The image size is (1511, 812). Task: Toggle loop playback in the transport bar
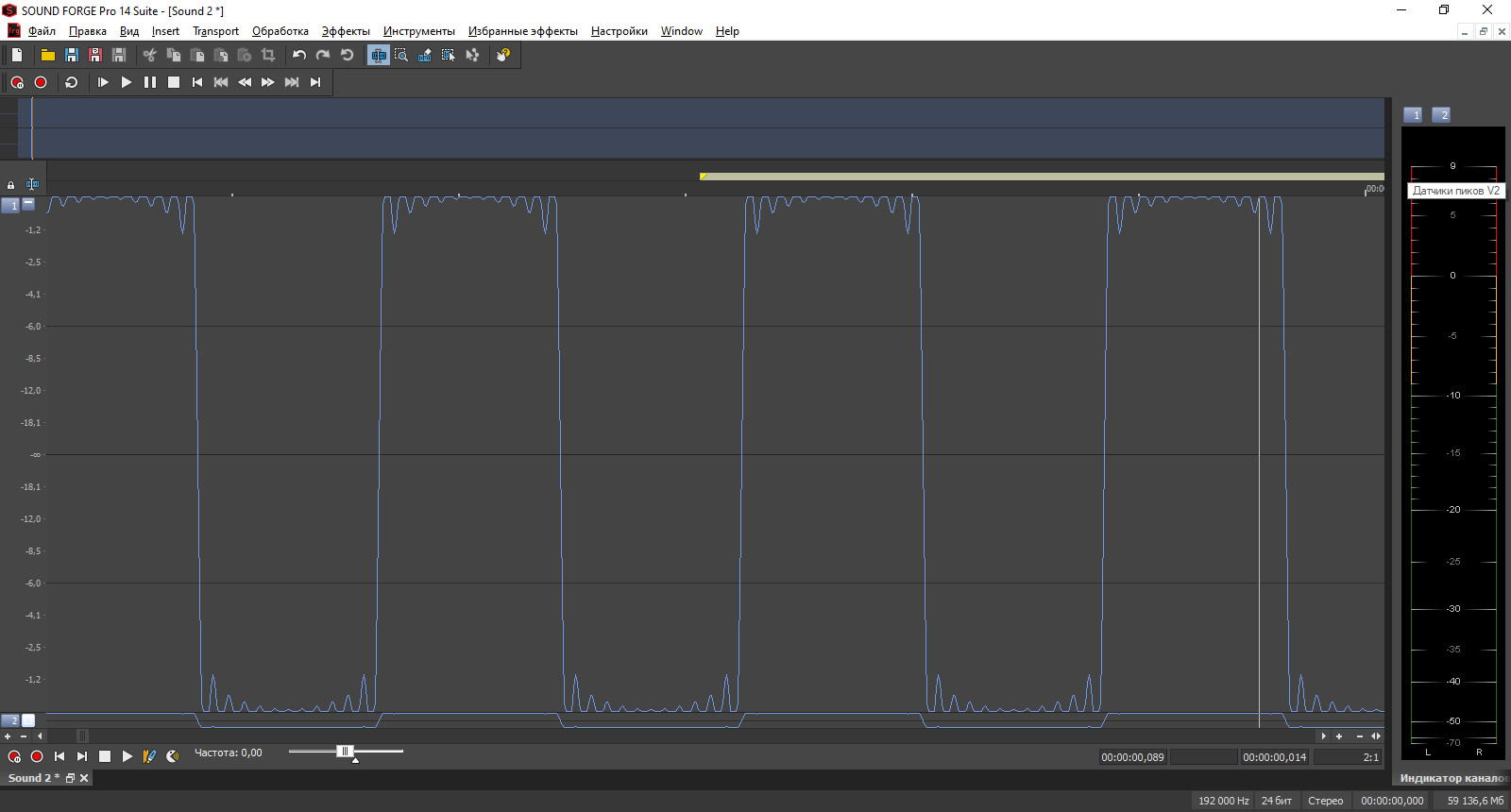click(71, 83)
